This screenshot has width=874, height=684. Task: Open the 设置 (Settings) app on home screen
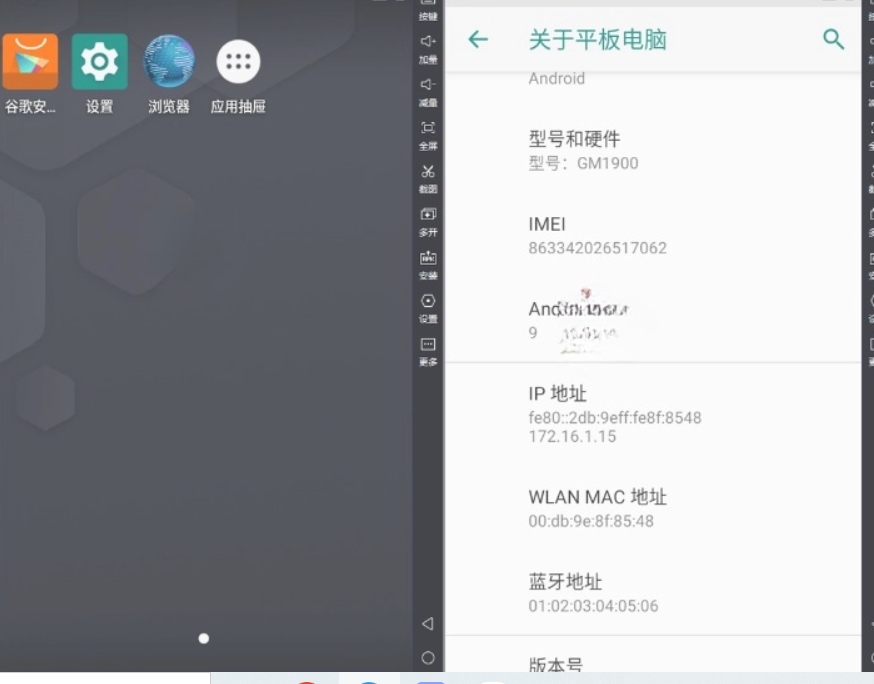[99, 63]
